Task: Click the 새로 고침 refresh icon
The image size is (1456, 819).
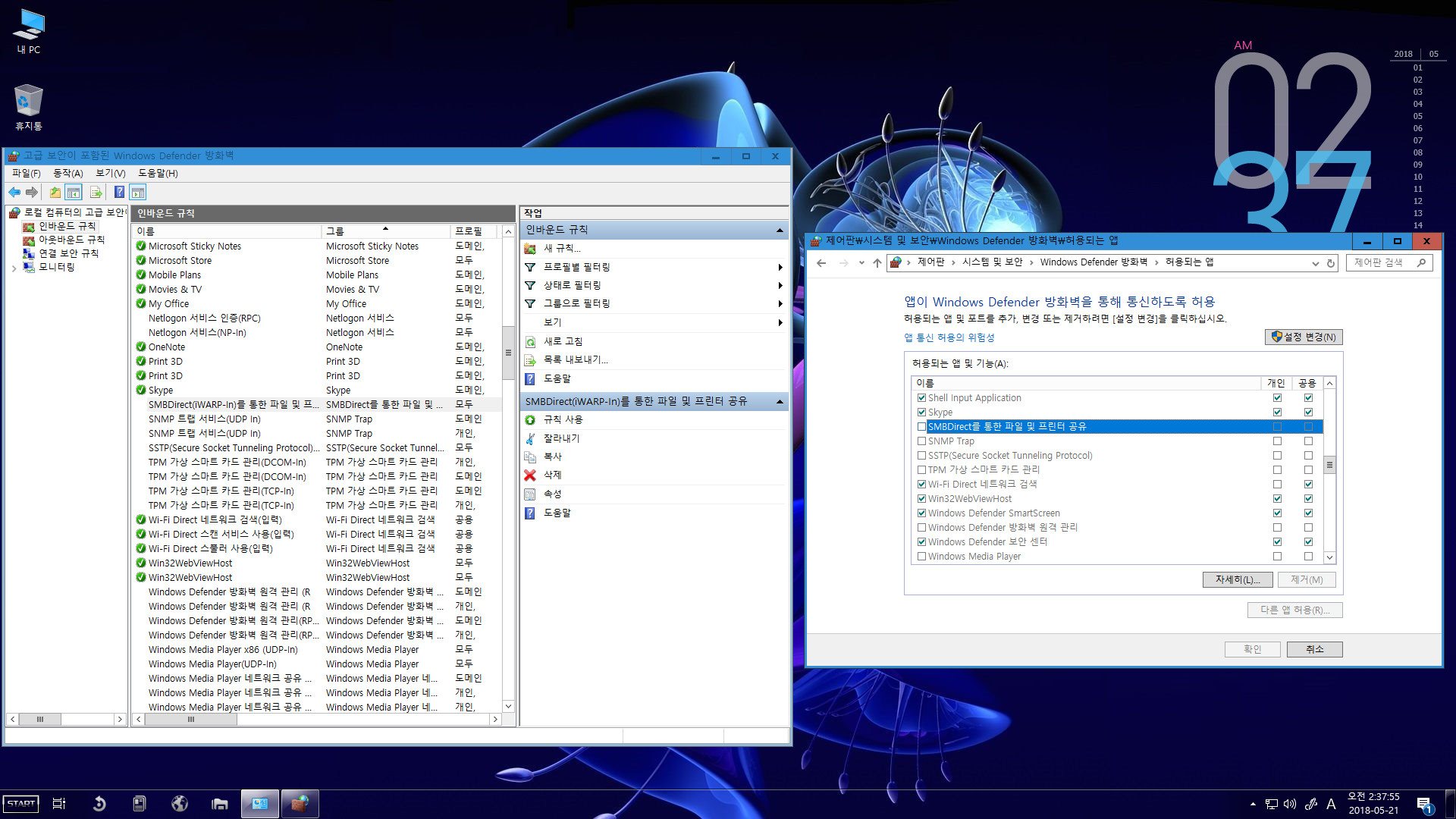Action: point(530,342)
